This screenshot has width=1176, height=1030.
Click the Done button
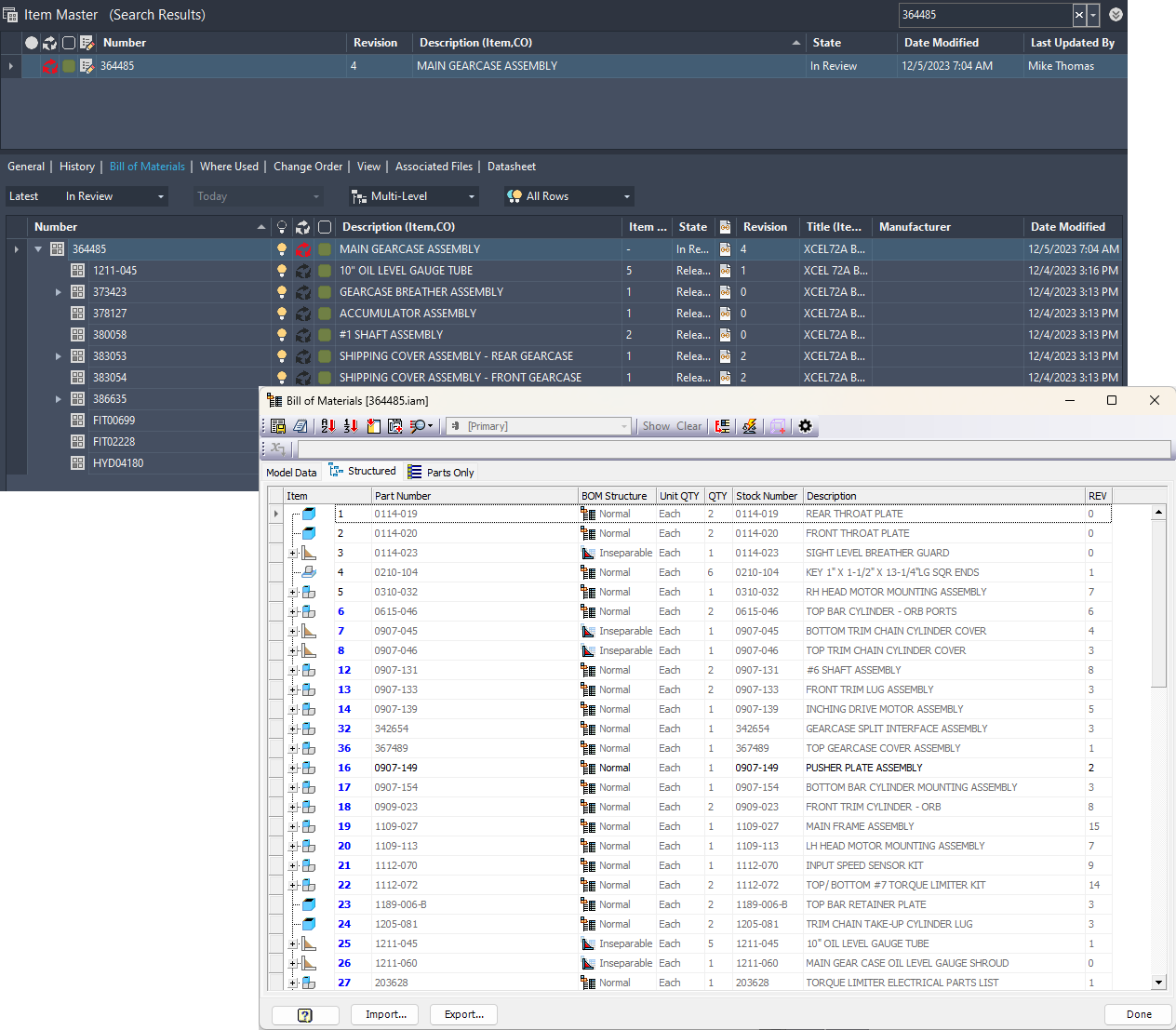pos(1138,1014)
